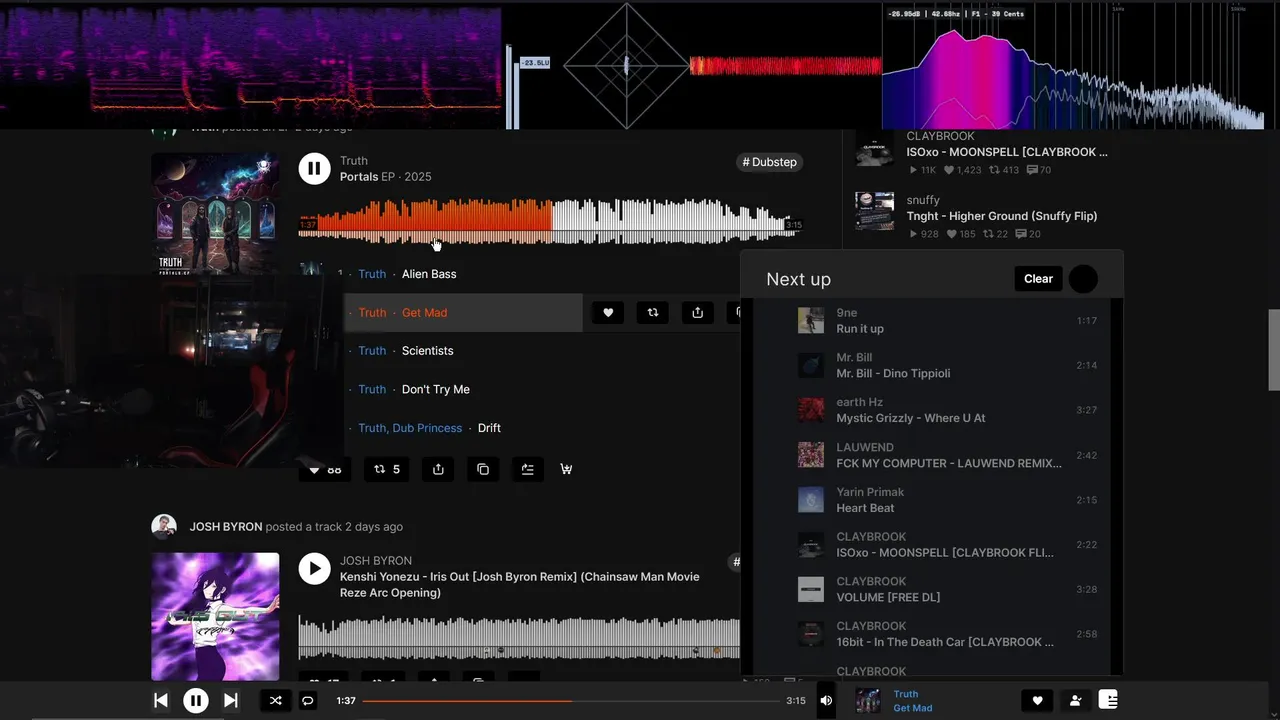Play Drift from the track list

click(x=489, y=428)
